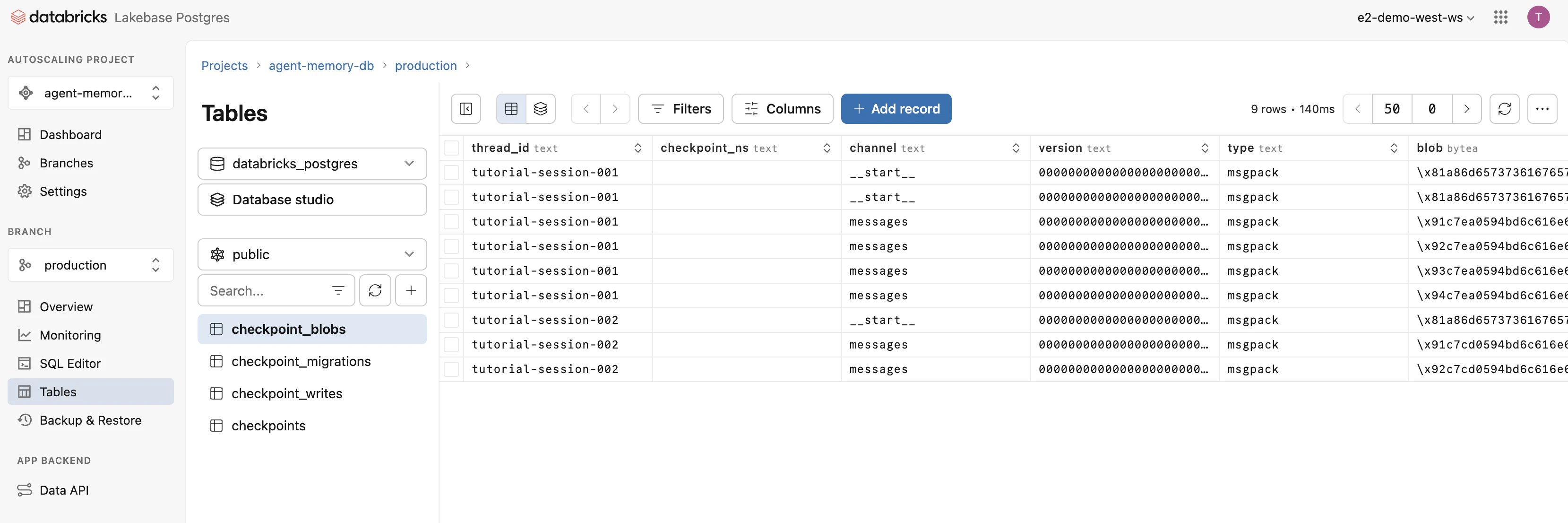Expand the databricks_postgres database dropdown
The width and height of the screenshot is (1568, 523).
point(312,163)
